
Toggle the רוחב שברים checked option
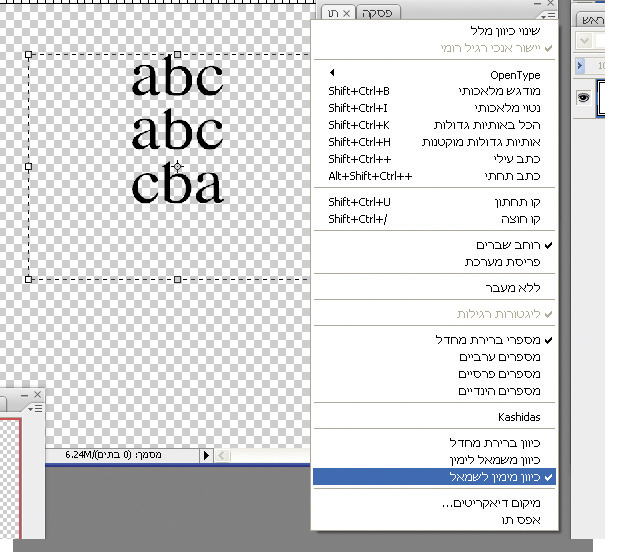(x=510, y=245)
